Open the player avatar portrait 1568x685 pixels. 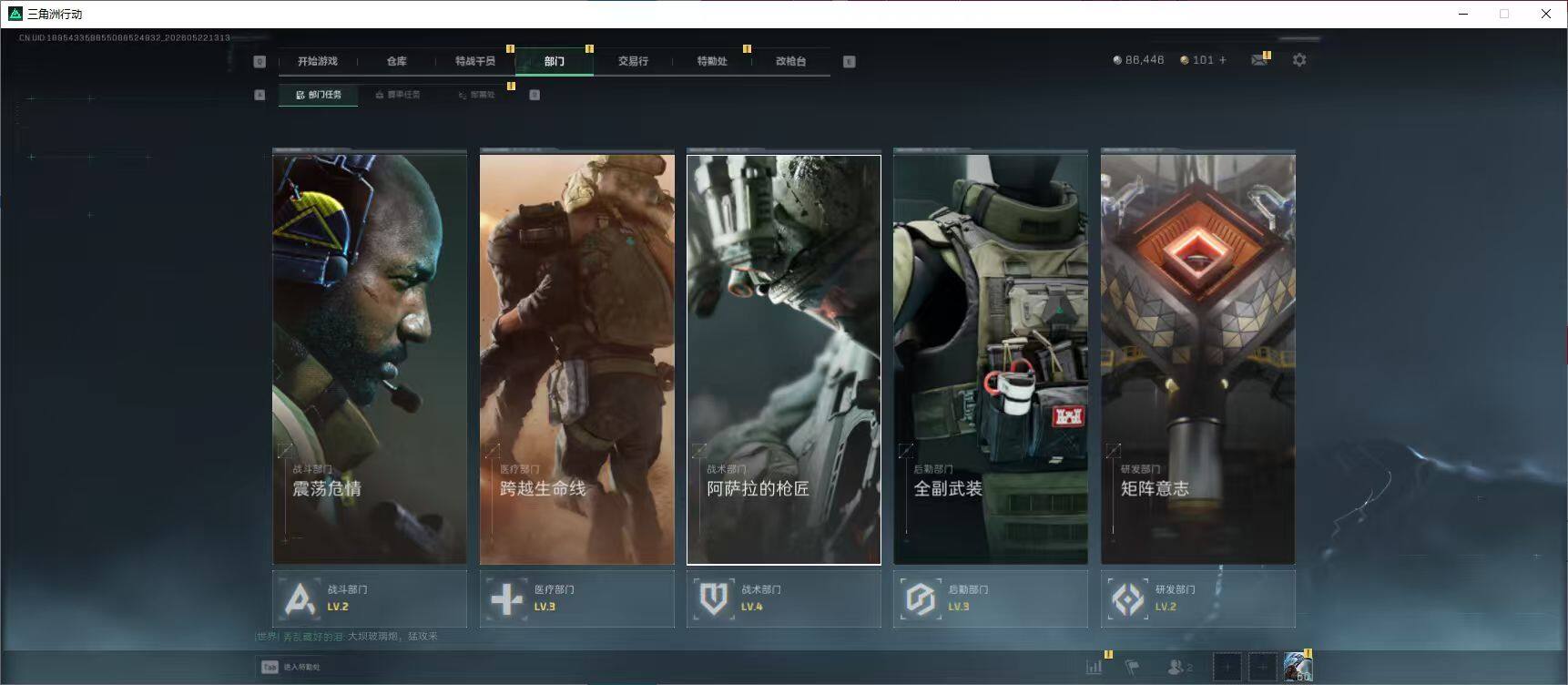click(1298, 667)
